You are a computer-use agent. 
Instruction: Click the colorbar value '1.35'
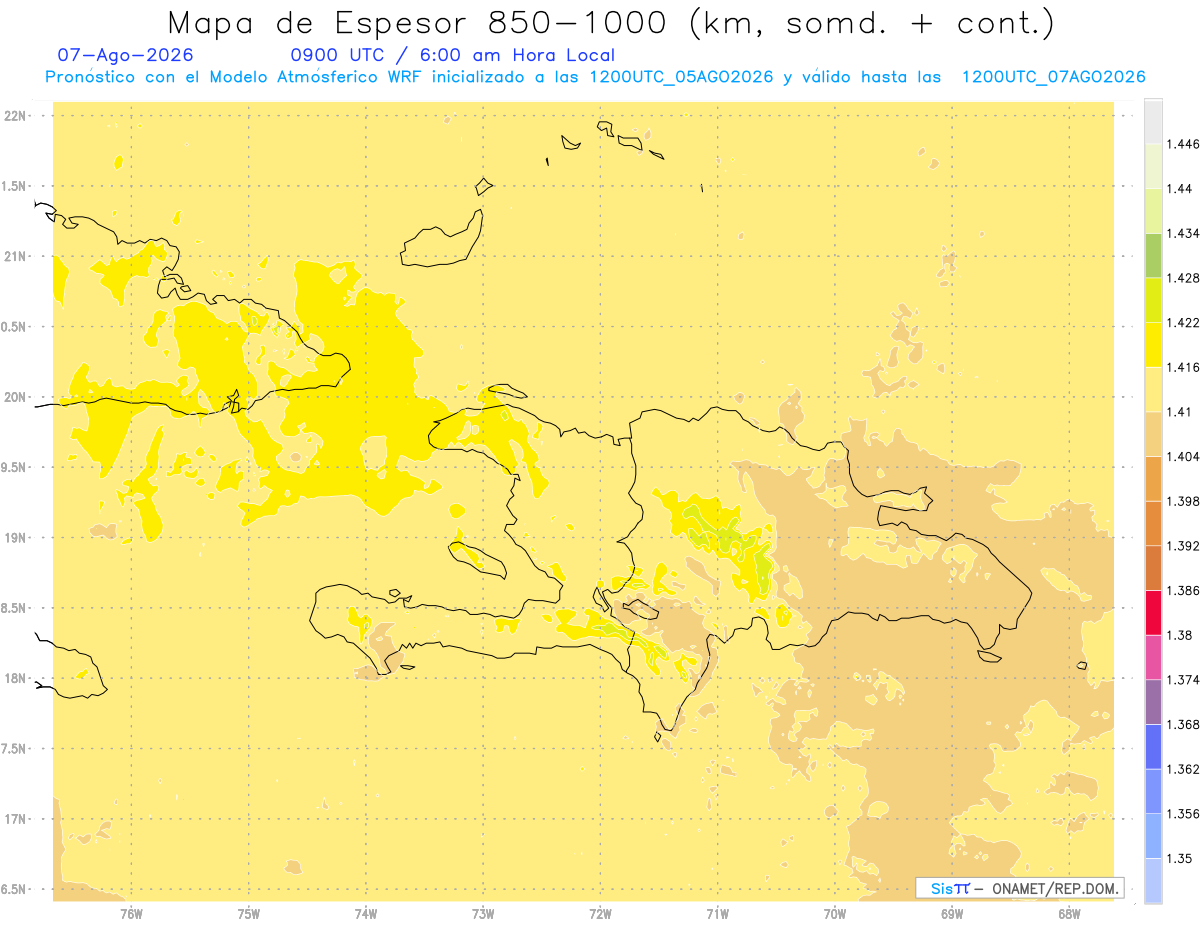1179,858
